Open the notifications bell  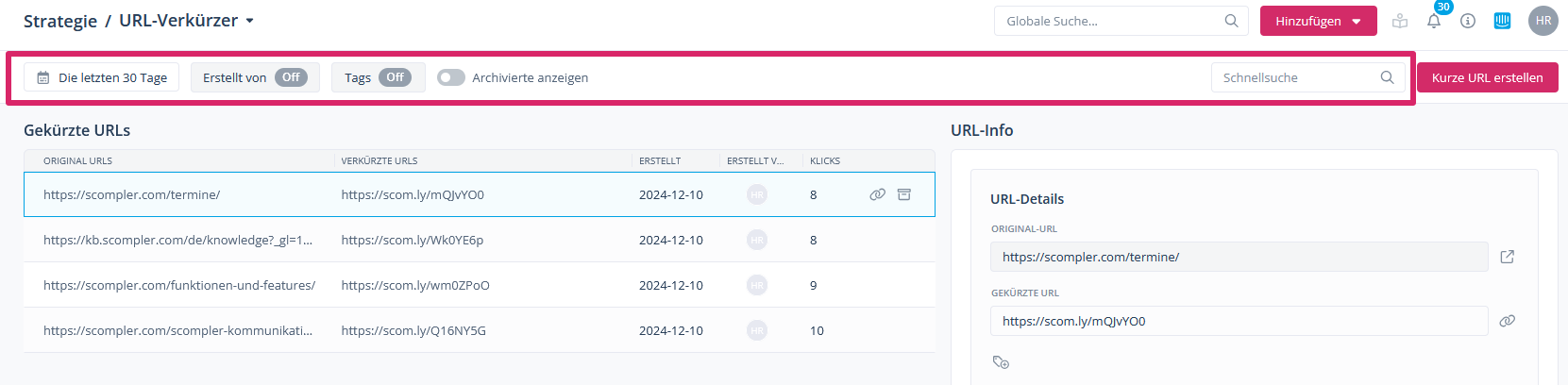pos(1433,21)
